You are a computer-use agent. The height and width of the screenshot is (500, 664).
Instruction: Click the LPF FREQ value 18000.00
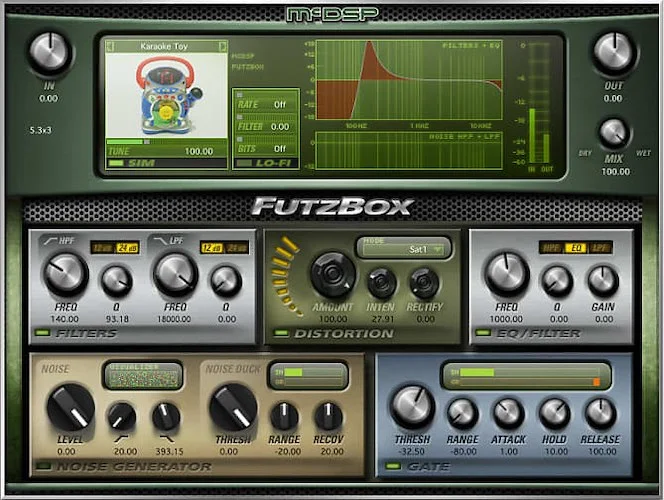coord(174,319)
